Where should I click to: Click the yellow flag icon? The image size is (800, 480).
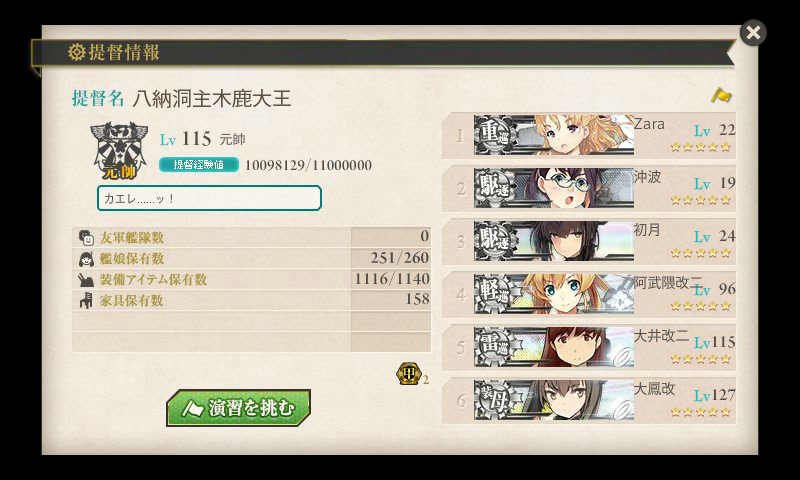(x=721, y=95)
